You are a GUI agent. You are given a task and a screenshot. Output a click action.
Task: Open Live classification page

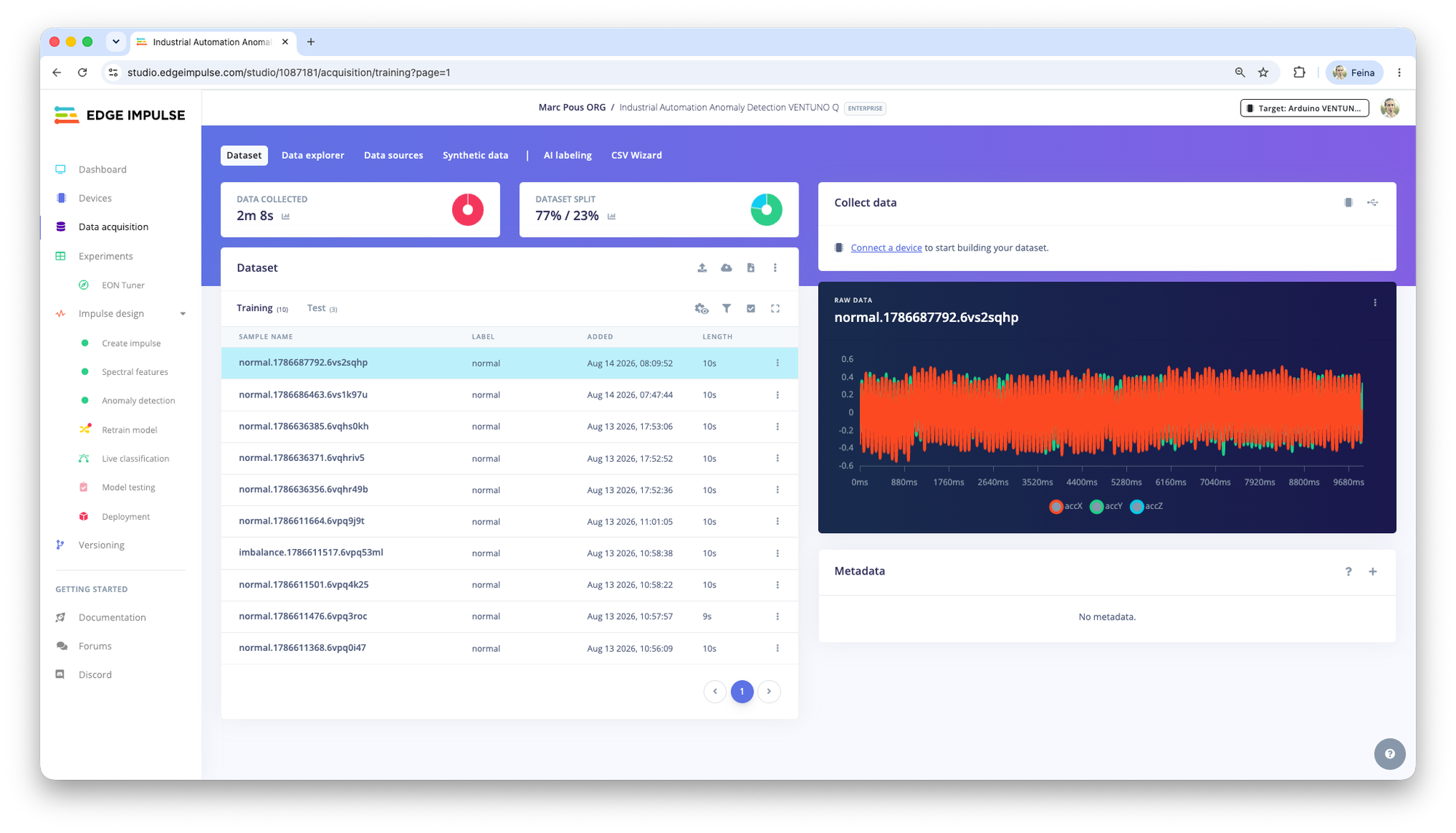(x=135, y=459)
